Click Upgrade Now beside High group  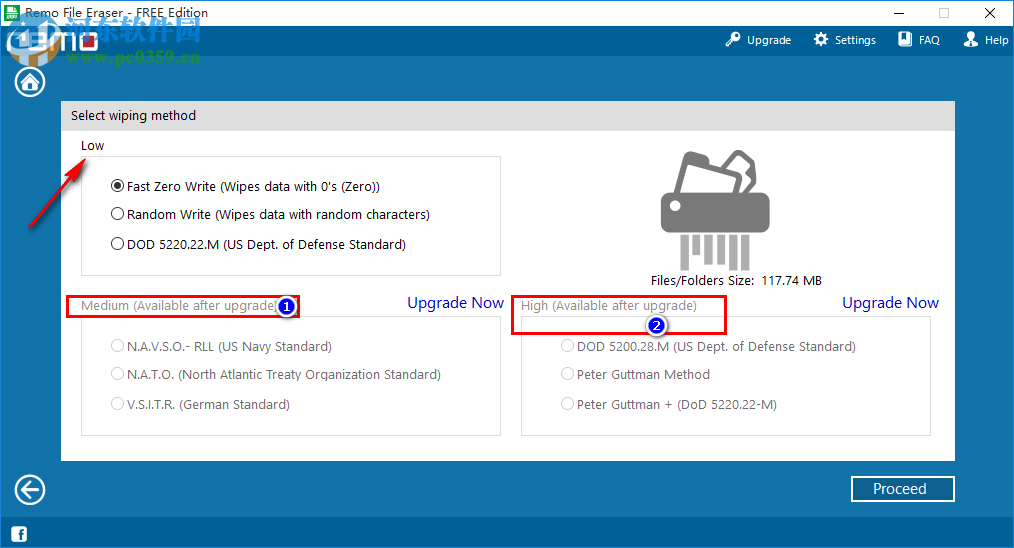(890, 303)
